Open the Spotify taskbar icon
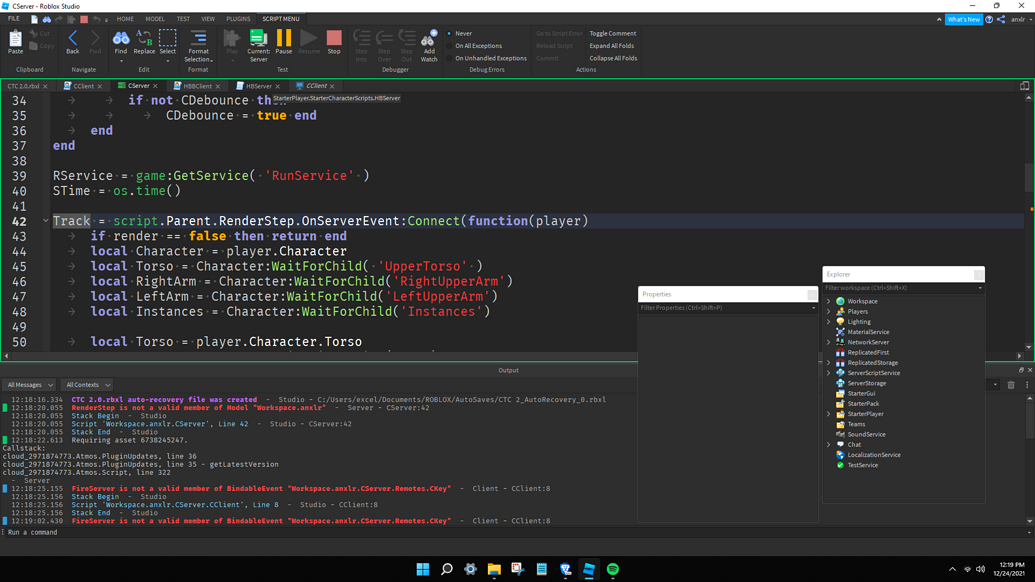Image resolution: width=1035 pixels, height=582 pixels. point(613,569)
